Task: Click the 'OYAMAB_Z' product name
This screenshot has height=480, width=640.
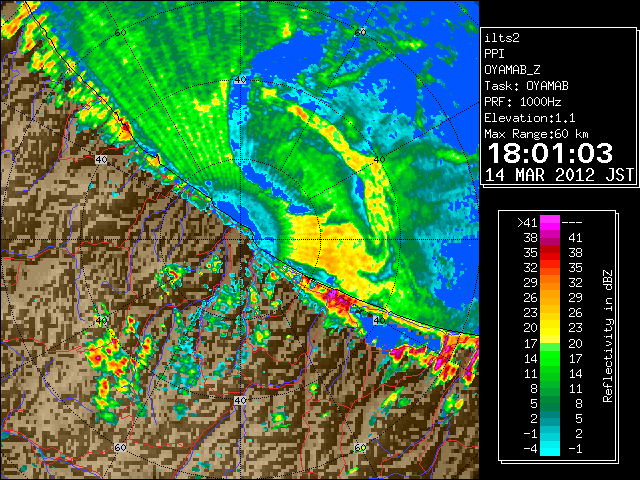Action: point(512,70)
